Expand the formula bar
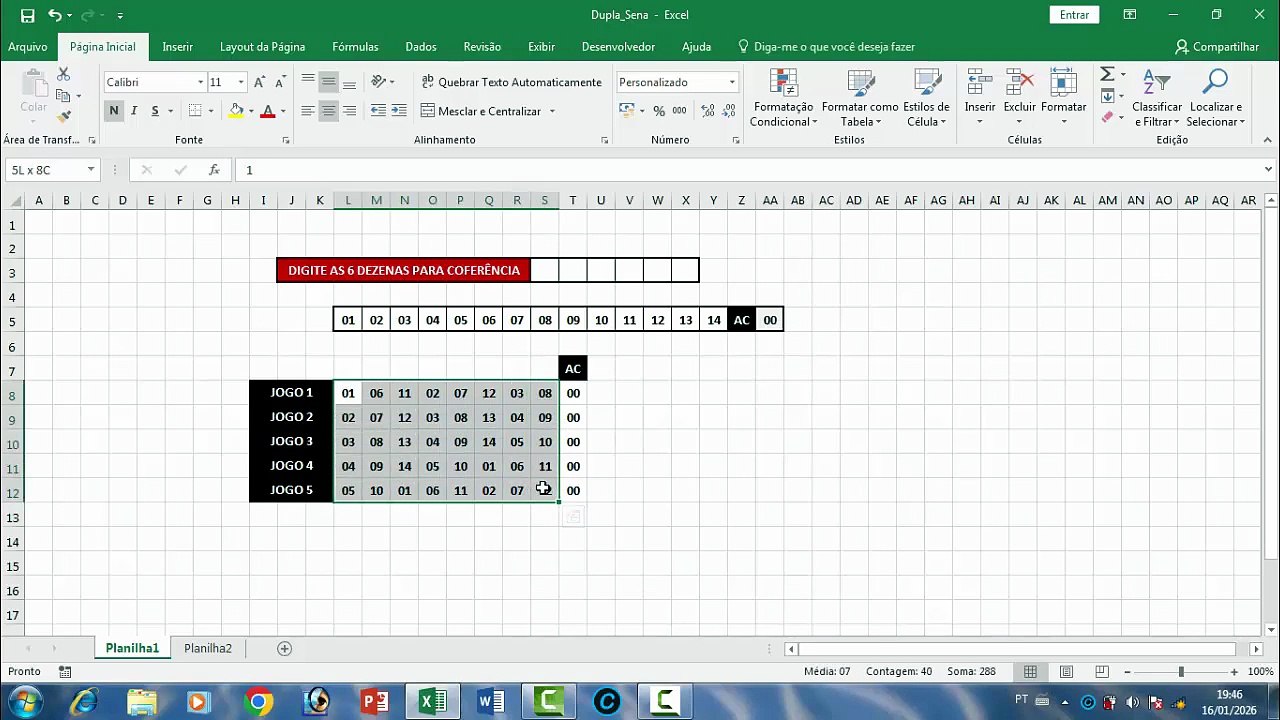The height and width of the screenshot is (720, 1280). [1269, 170]
